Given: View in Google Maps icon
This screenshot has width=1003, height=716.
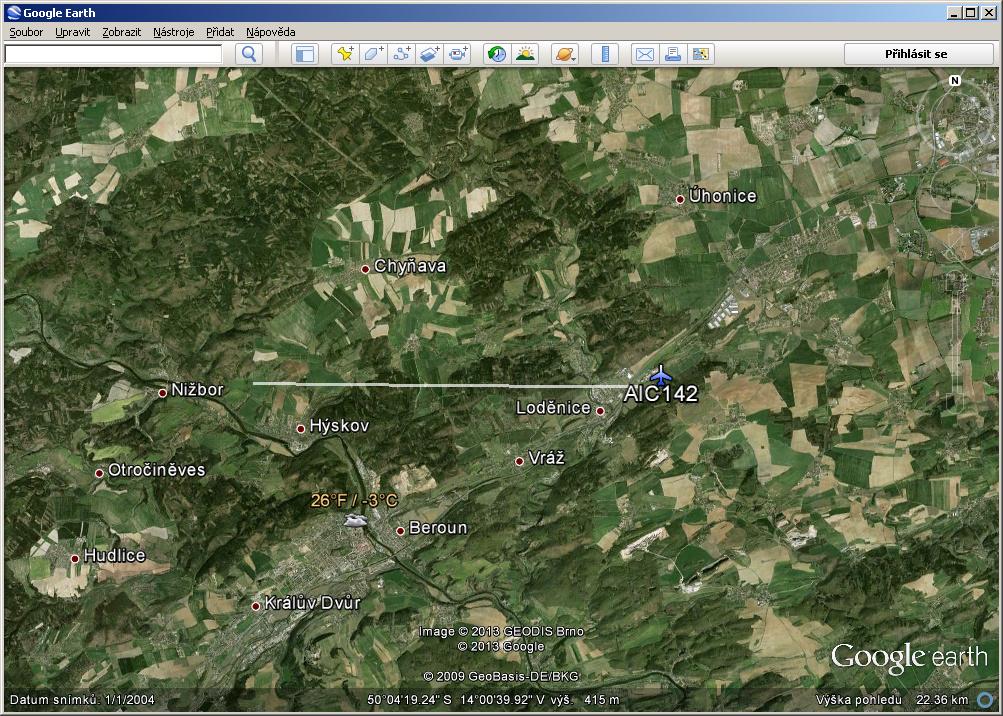Looking at the screenshot, I should coord(700,54).
